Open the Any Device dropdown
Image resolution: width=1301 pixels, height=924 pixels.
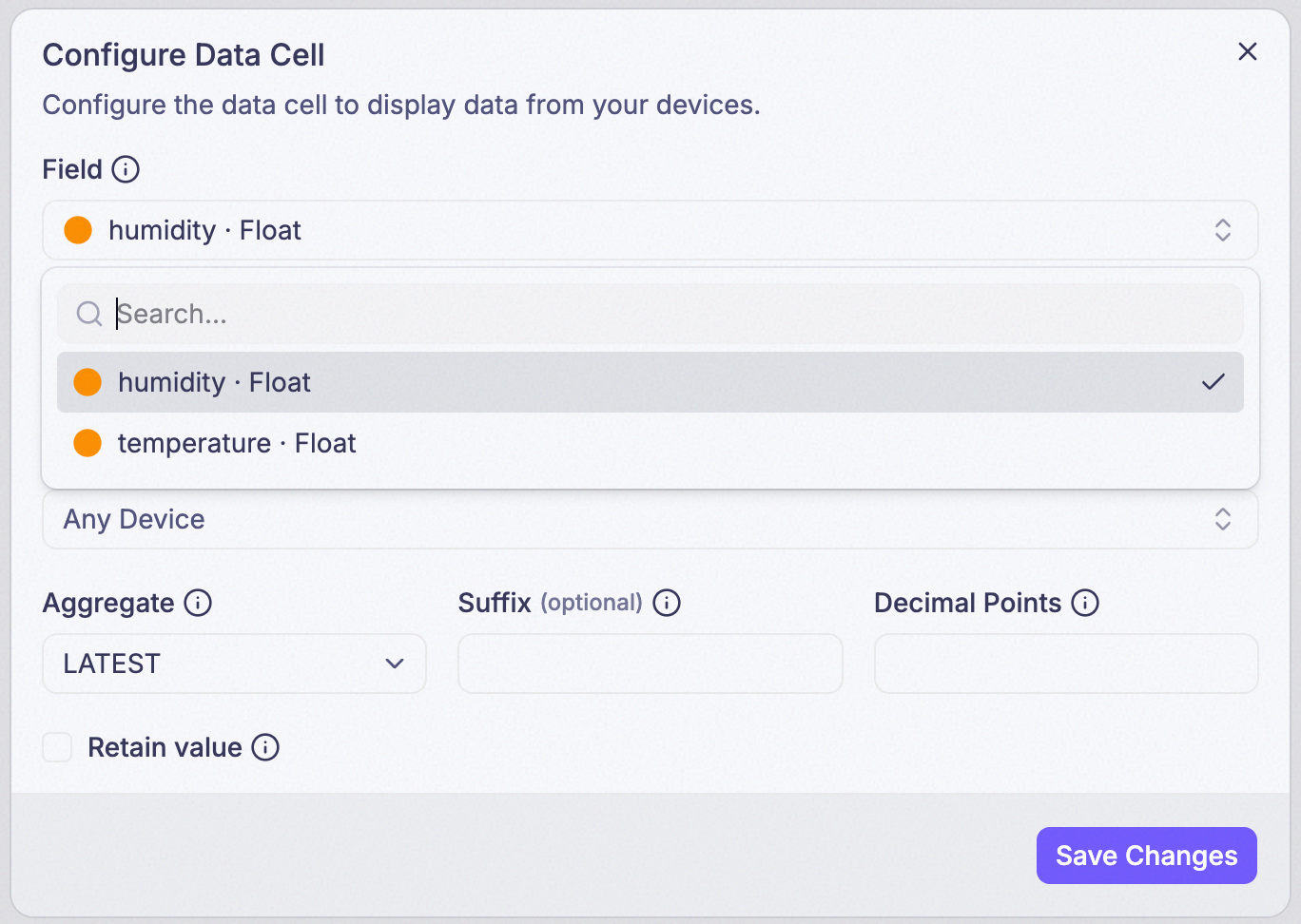click(650, 519)
